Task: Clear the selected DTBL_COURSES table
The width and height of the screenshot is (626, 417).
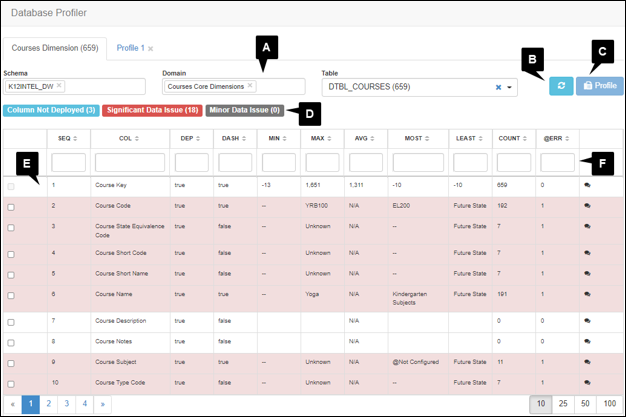Action: (498, 87)
